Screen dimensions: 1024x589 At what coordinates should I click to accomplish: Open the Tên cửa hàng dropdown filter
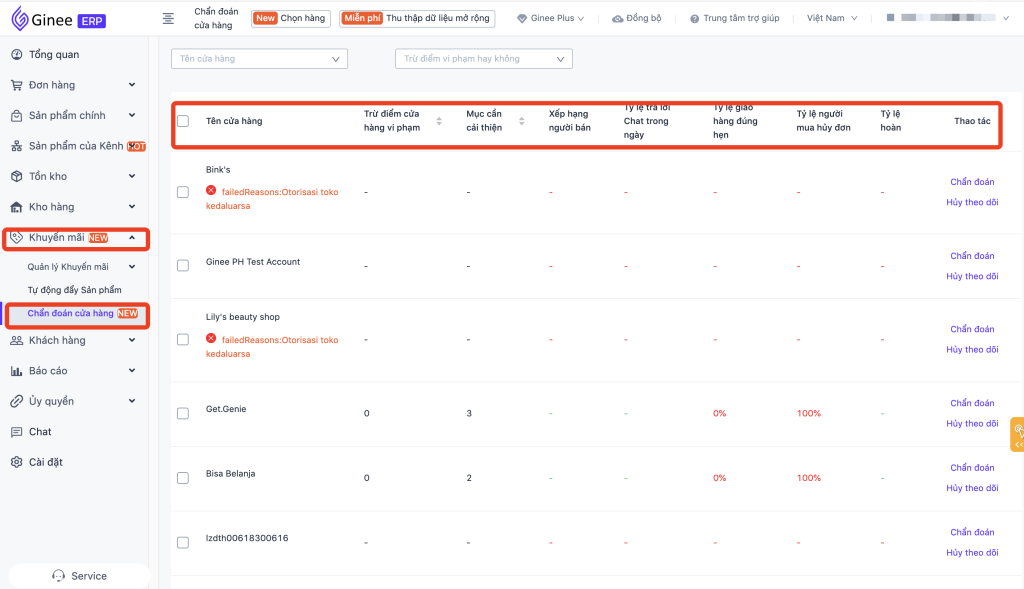click(259, 59)
